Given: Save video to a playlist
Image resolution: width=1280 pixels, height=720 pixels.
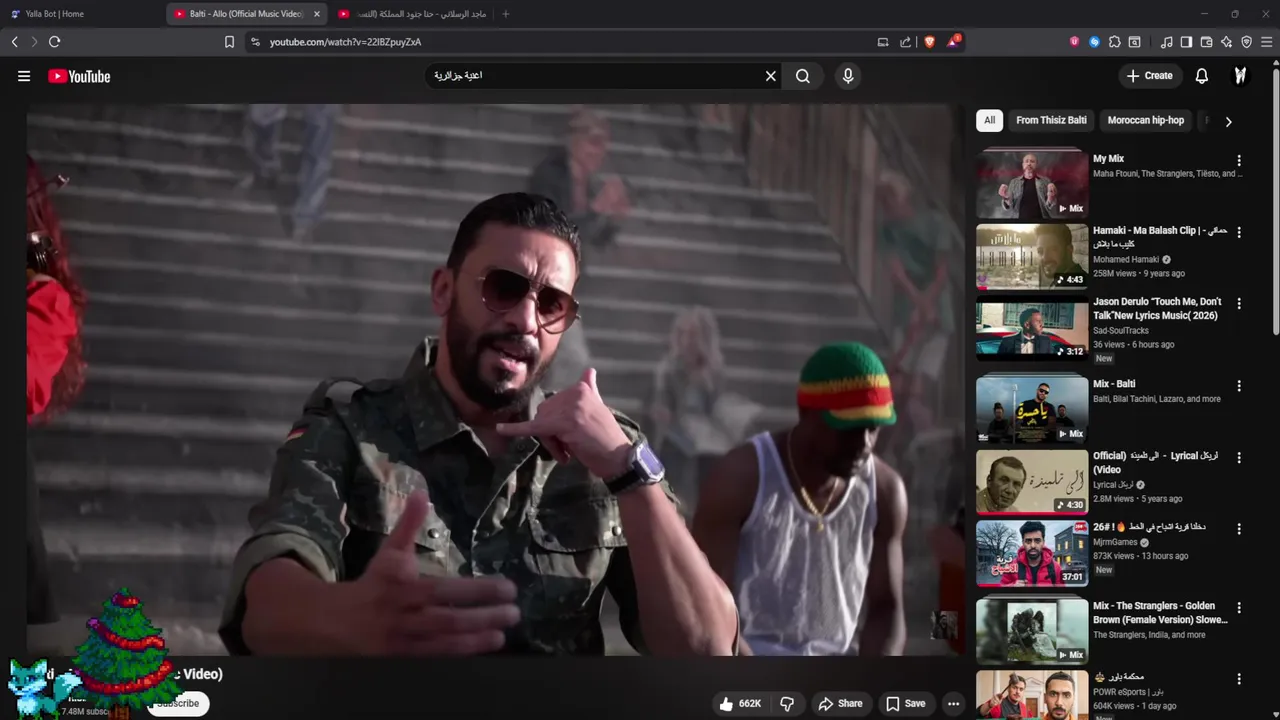Looking at the screenshot, I should pyautogui.click(x=906, y=704).
